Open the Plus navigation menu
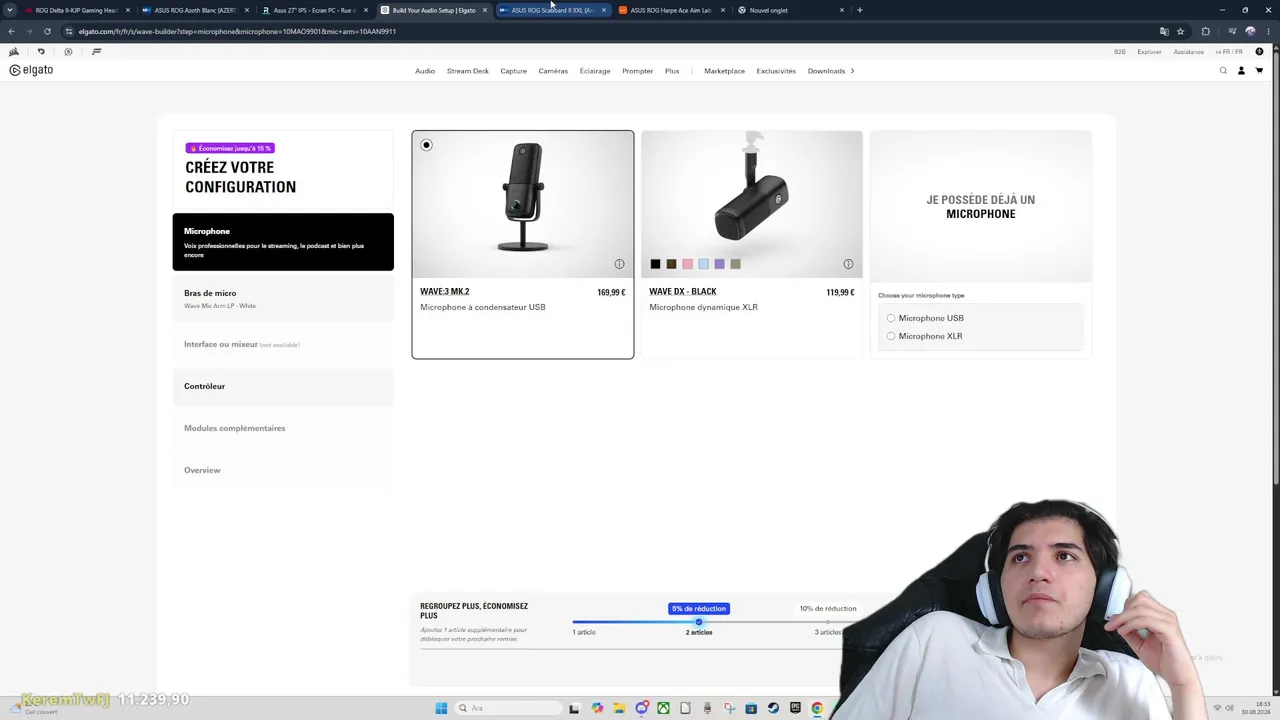1280x720 pixels. [x=672, y=71]
